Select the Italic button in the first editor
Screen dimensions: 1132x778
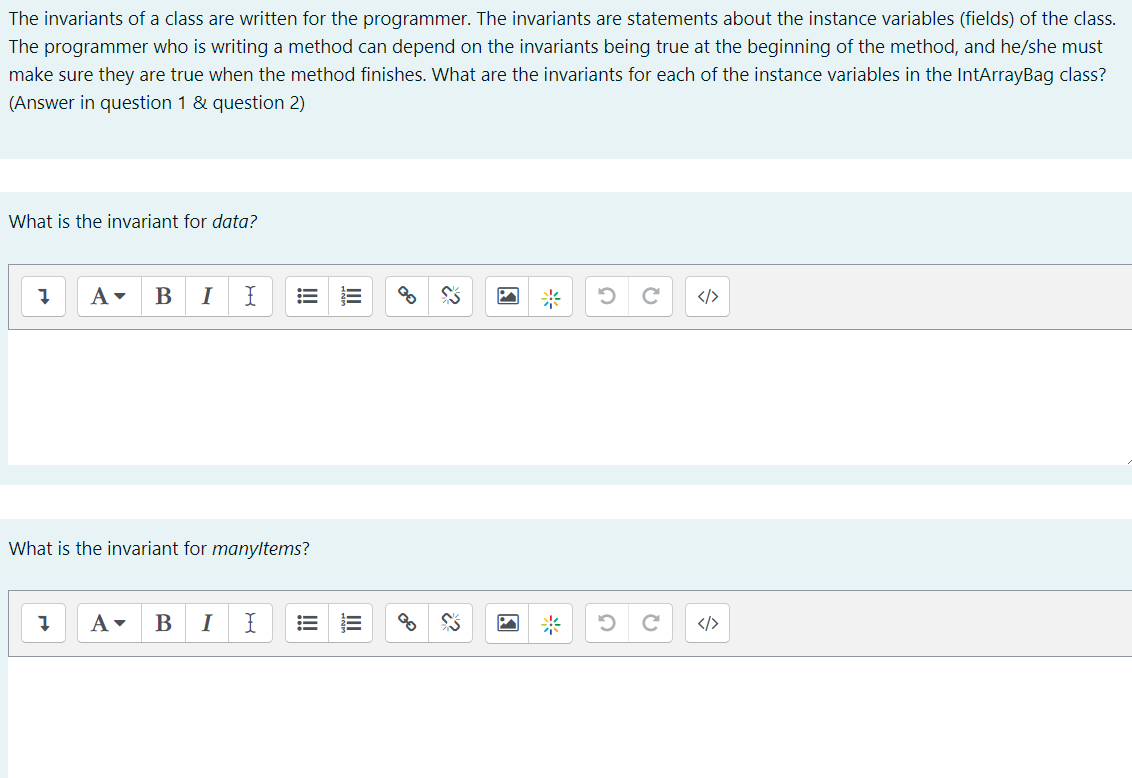pos(207,296)
